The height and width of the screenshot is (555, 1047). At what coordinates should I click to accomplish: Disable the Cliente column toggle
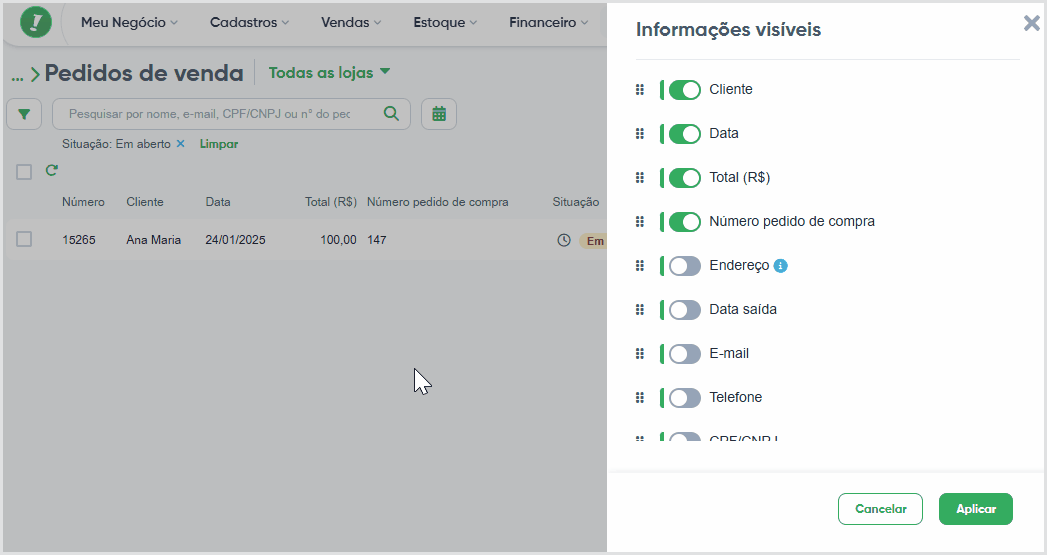(684, 89)
